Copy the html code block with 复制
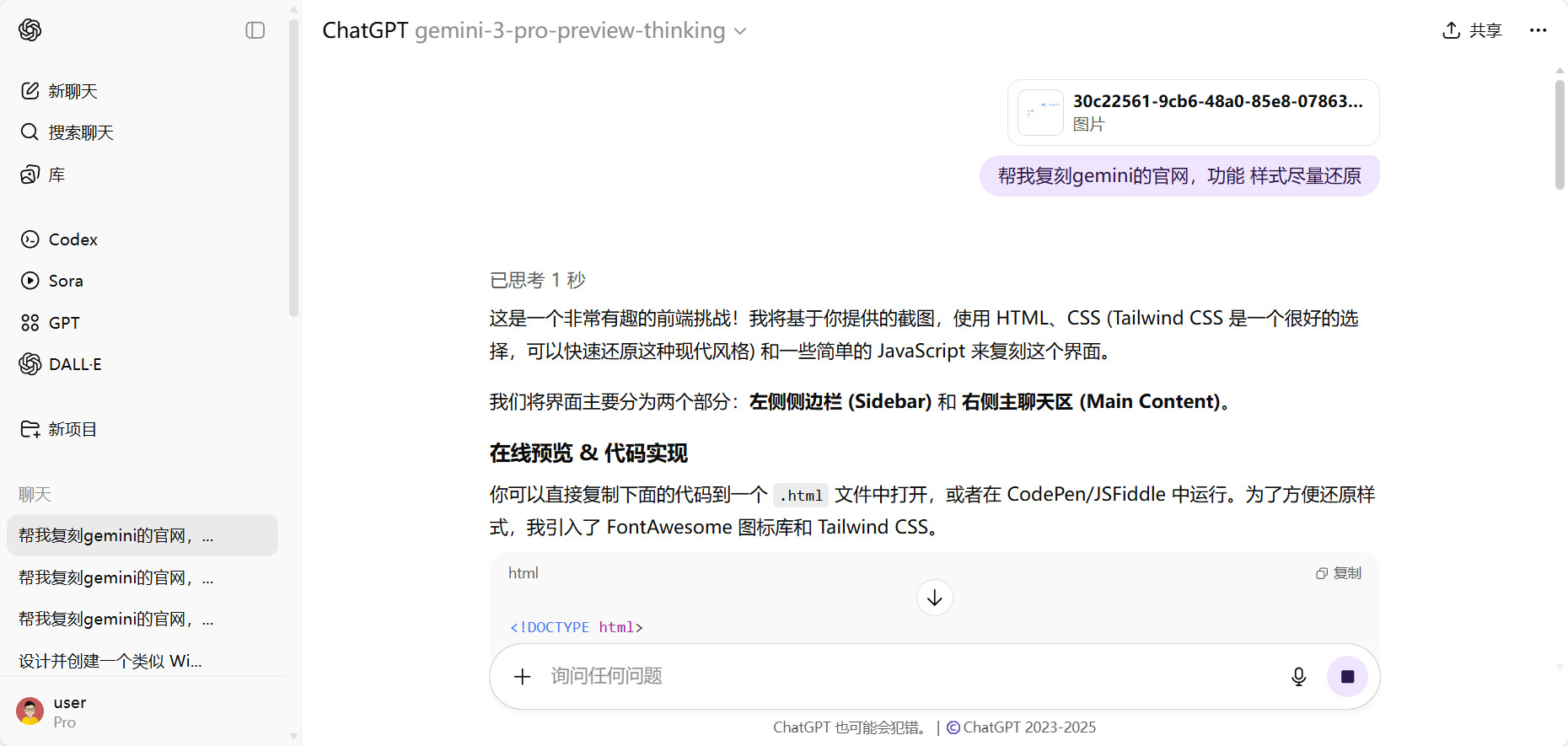This screenshot has width=1568, height=746. 1339,573
